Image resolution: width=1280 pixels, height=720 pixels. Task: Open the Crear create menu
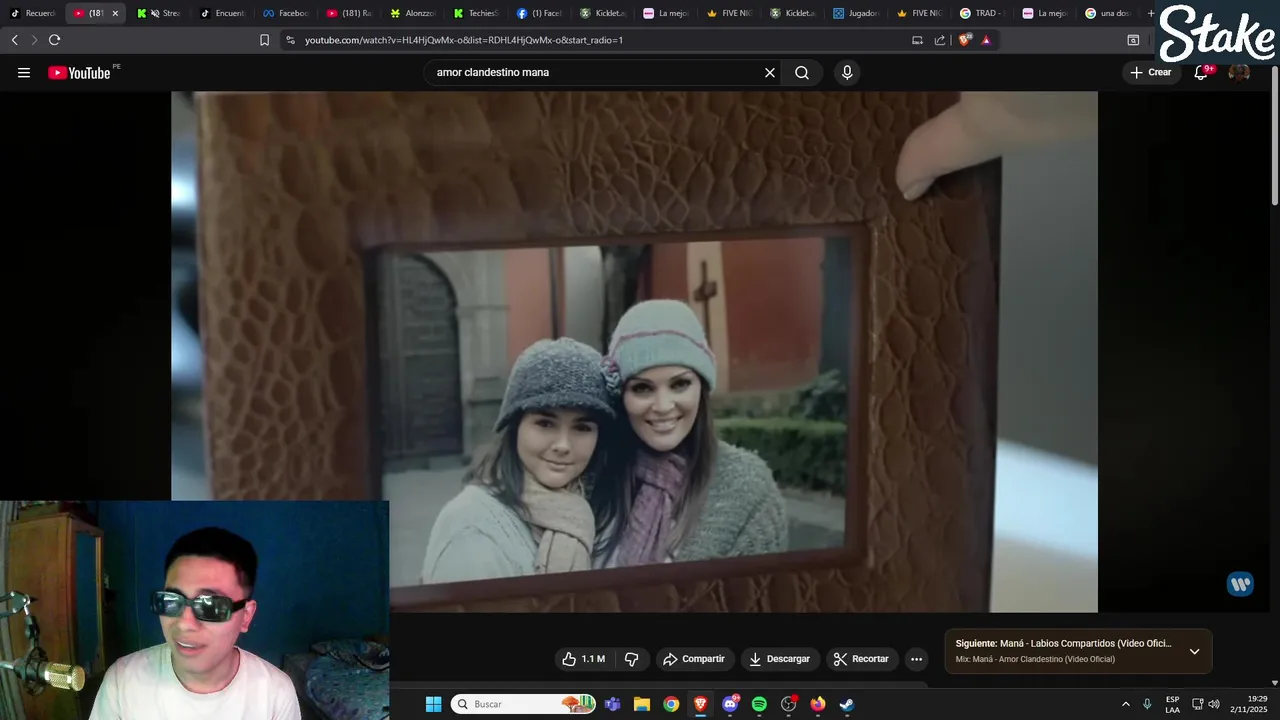tap(1151, 72)
